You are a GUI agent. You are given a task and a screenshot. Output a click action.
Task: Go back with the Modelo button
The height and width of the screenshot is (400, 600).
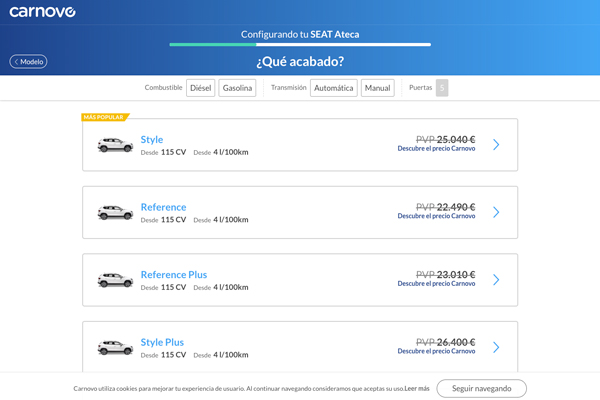point(28,62)
